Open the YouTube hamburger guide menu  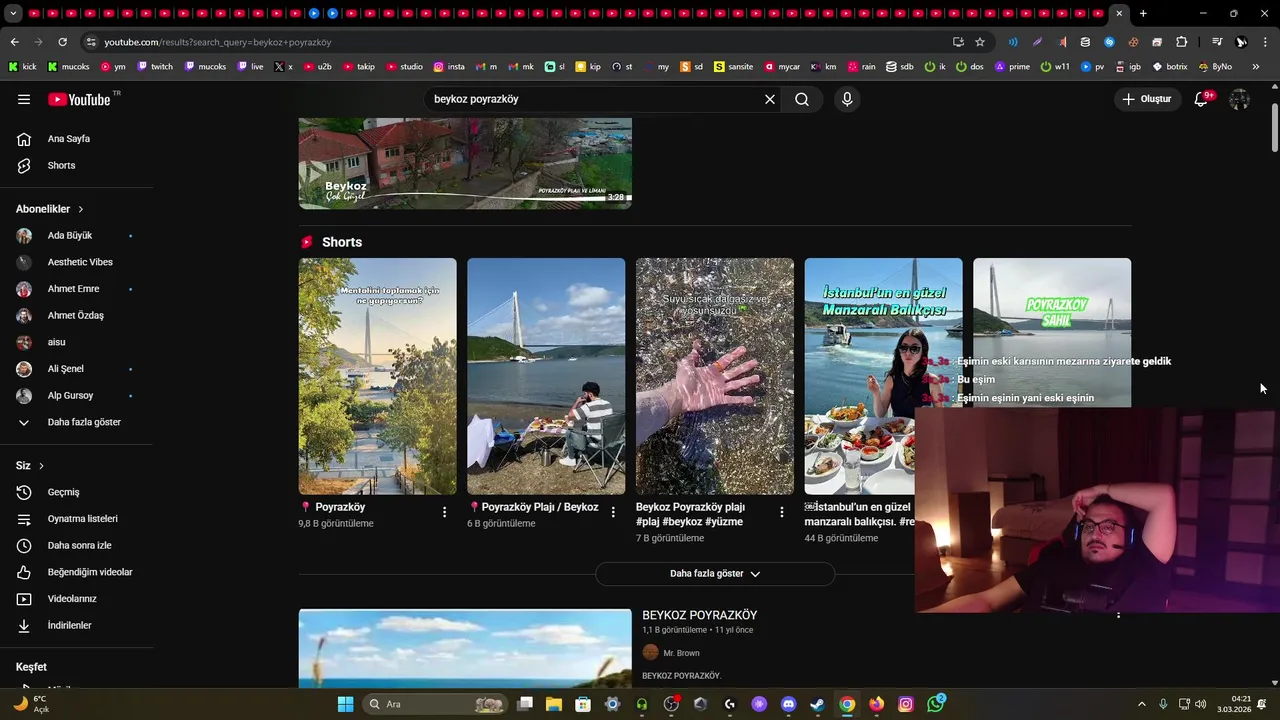pyautogui.click(x=24, y=99)
